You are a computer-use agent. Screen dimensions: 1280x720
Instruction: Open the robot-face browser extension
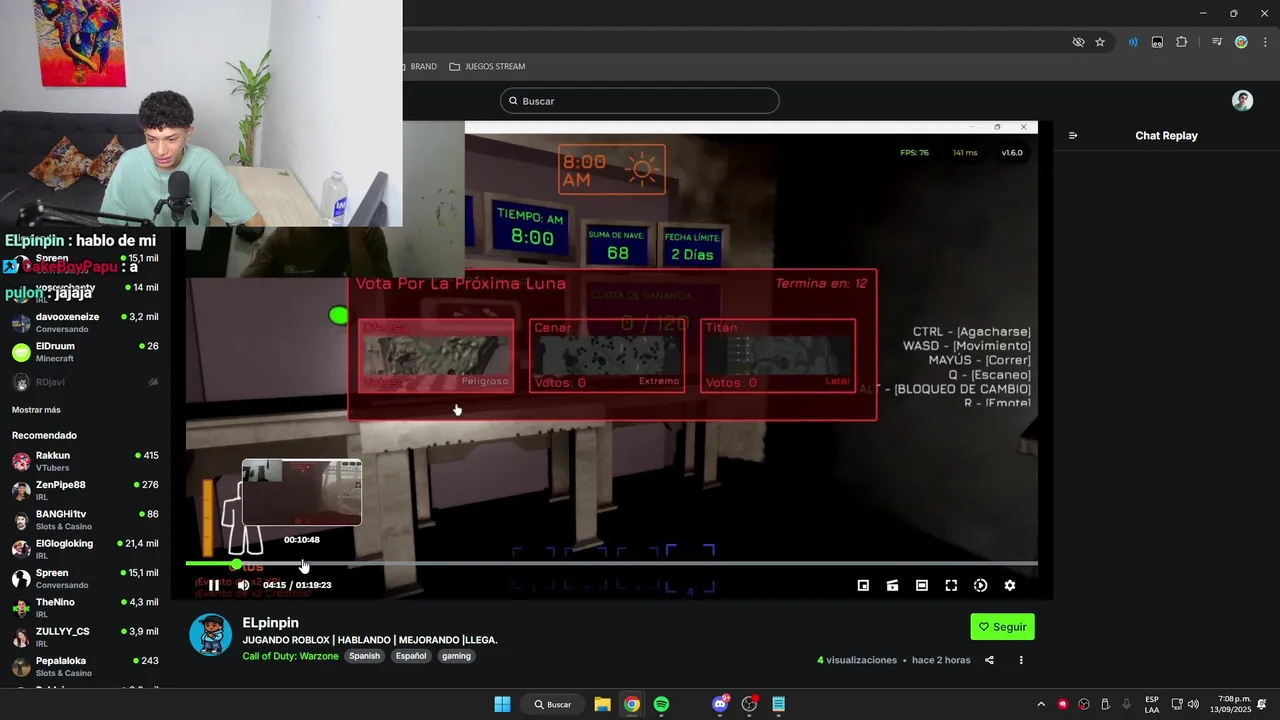[1157, 42]
